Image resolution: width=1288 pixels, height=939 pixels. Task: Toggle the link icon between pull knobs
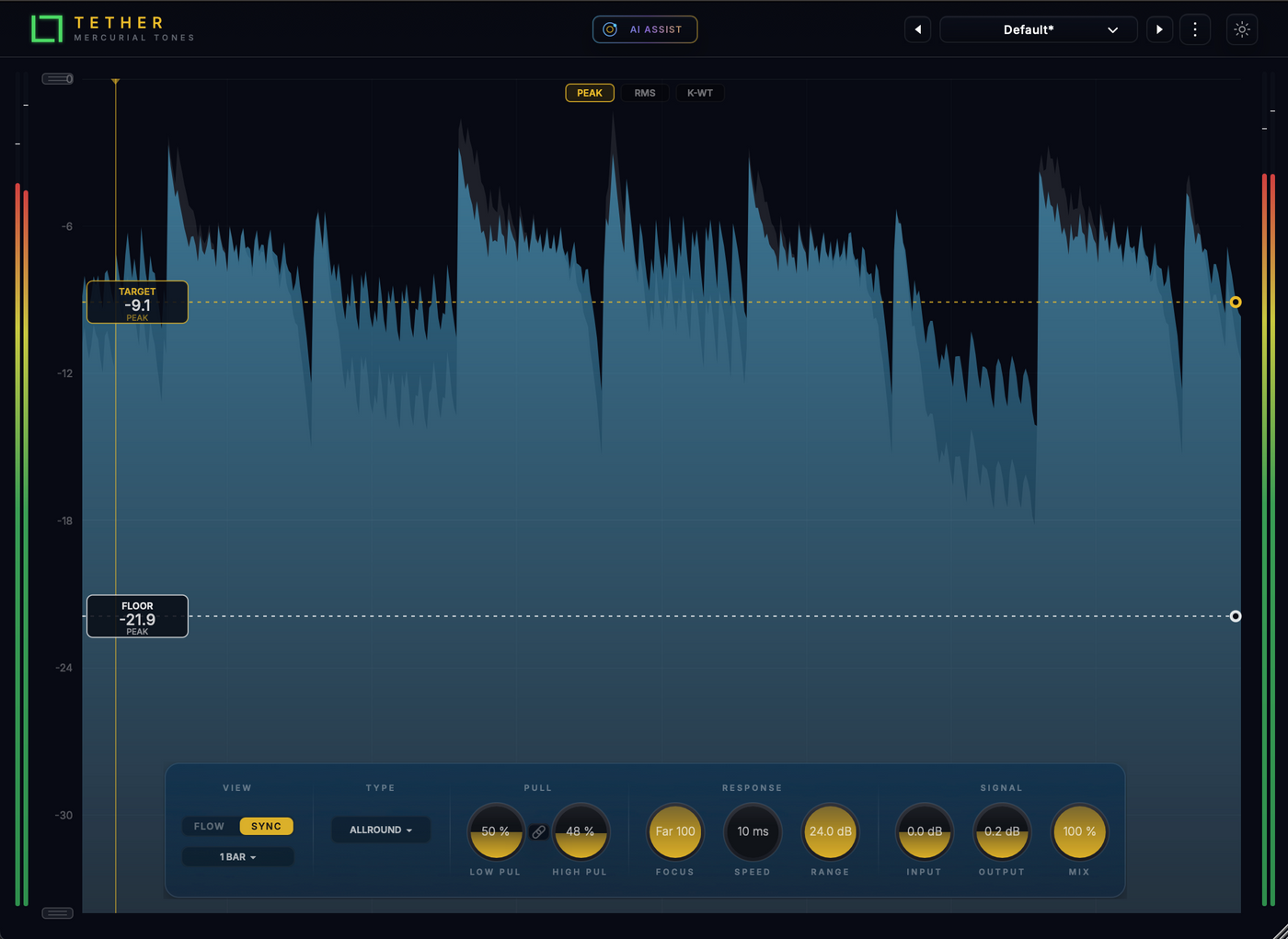(539, 831)
